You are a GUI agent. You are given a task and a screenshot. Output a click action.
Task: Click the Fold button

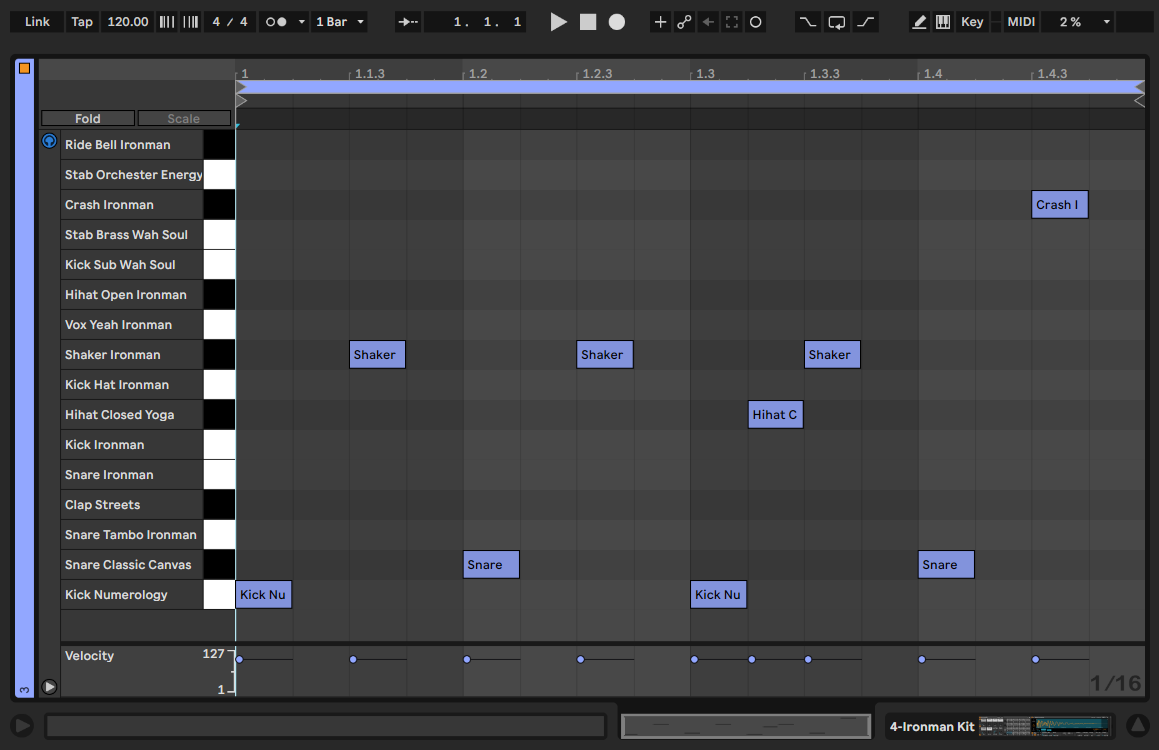pos(88,118)
